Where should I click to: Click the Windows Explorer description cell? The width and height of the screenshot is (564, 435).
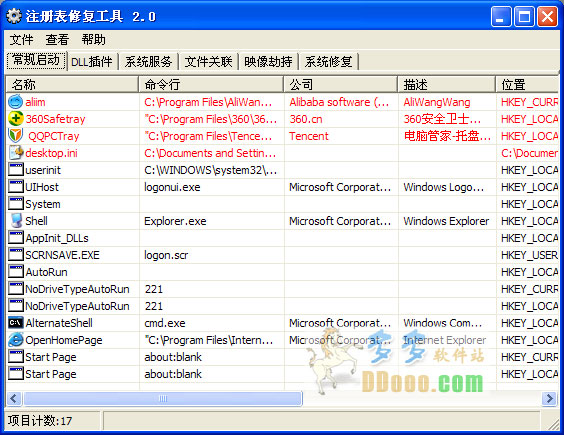446,221
